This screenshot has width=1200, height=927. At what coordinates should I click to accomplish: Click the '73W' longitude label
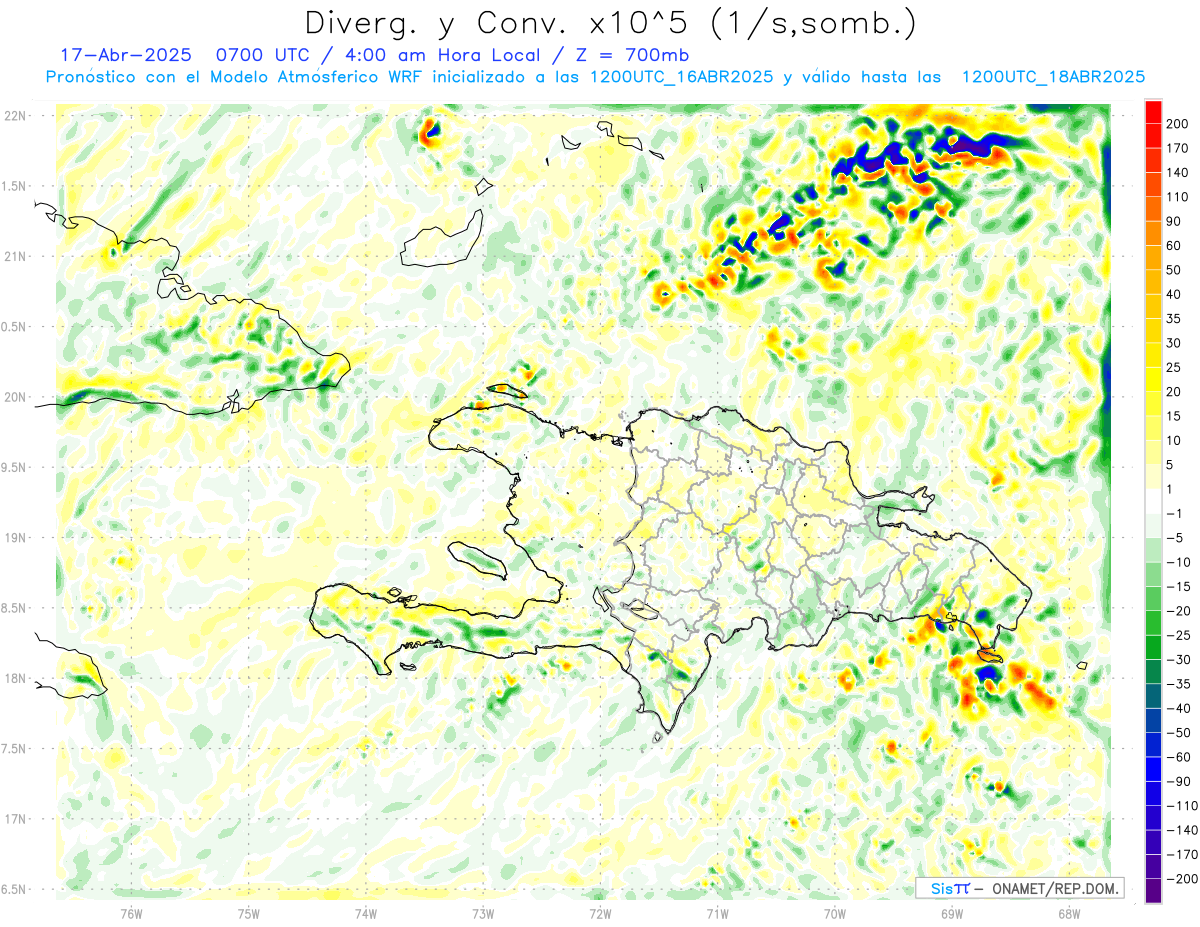click(x=483, y=913)
